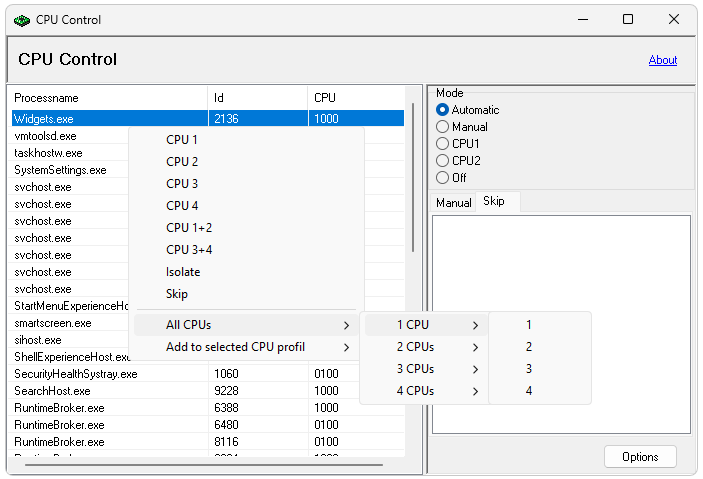Sort by the Processname column header
The width and height of the screenshot is (703, 479).
46,98
